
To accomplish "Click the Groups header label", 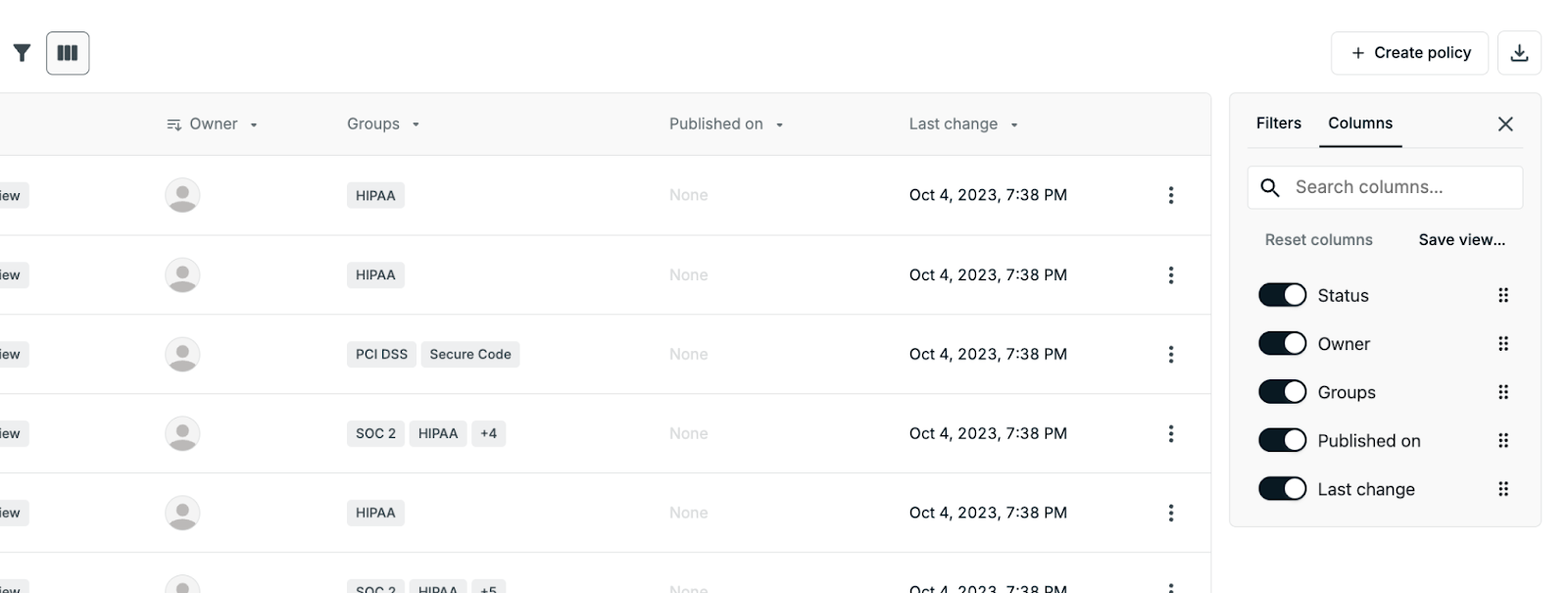I will pyautogui.click(x=373, y=124).
